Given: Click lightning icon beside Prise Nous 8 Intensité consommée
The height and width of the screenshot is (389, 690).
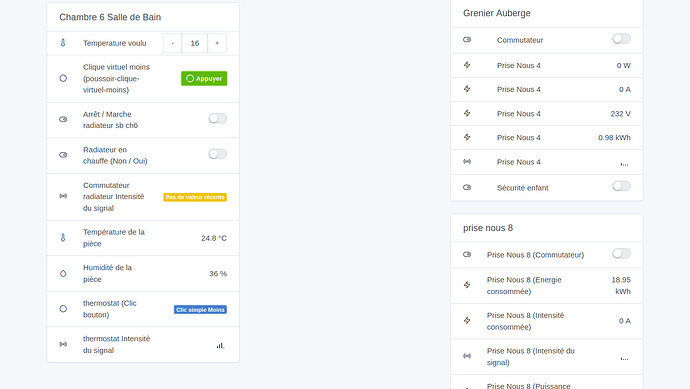Looking at the screenshot, I should coord(467,320).
